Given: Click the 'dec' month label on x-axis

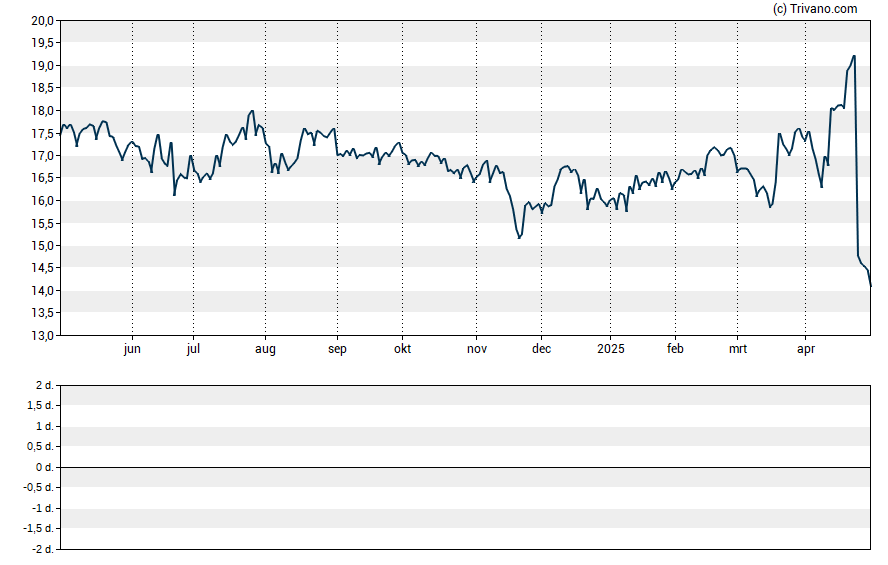Looking at the screenshot, I should [541, 349].
